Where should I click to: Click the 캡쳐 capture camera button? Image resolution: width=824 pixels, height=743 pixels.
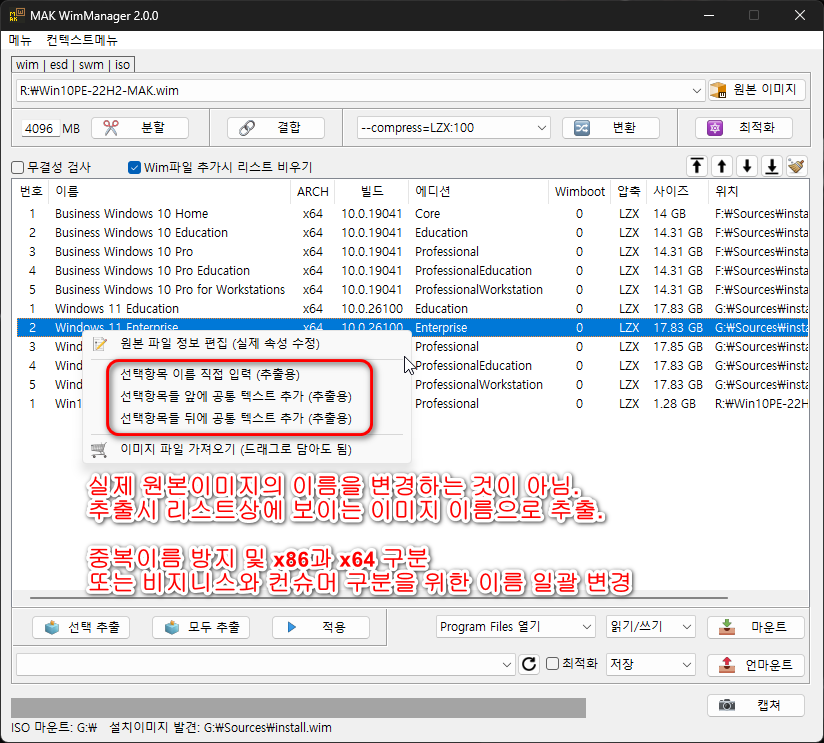[x=756, y=705]
